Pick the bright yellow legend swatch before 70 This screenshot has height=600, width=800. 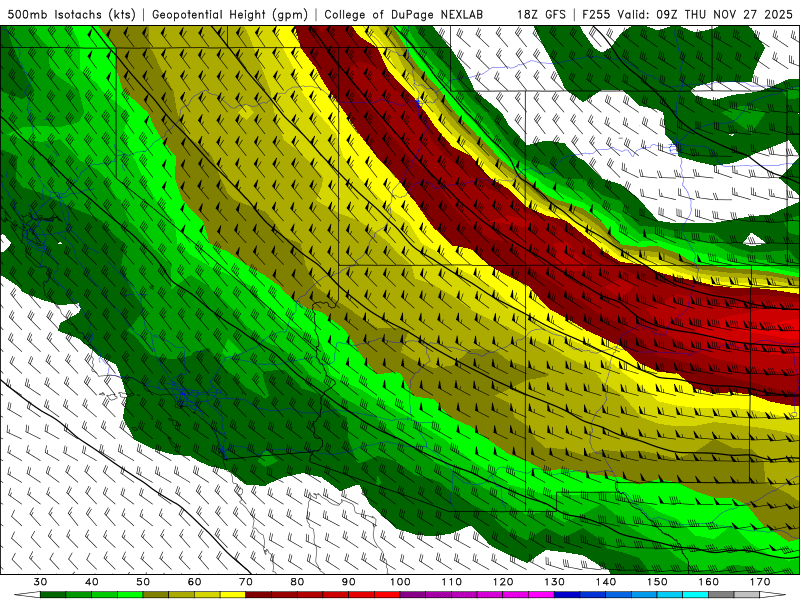coord(233,596)
